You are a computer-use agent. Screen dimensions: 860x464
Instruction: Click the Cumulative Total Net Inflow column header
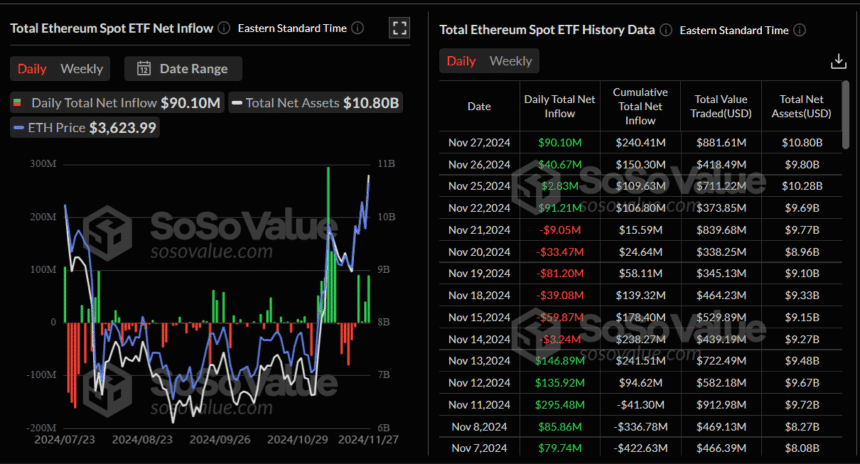coord(640,106)
